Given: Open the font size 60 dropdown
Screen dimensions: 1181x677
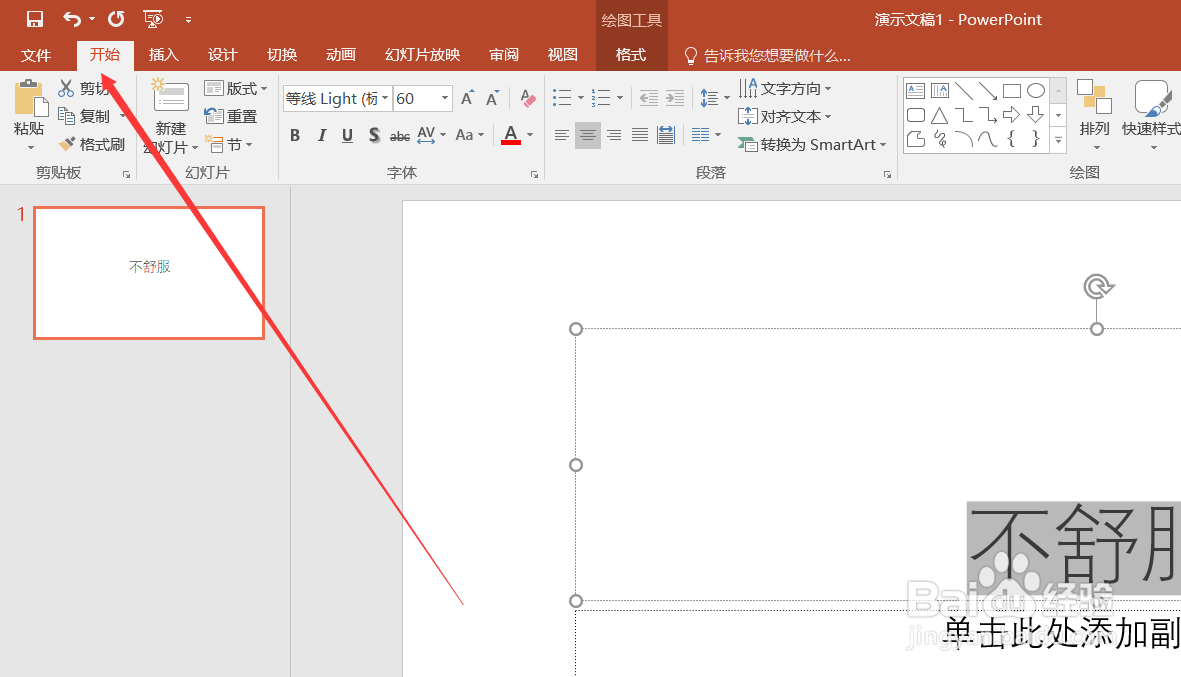Looking at the screenshot, I should 444,98.
